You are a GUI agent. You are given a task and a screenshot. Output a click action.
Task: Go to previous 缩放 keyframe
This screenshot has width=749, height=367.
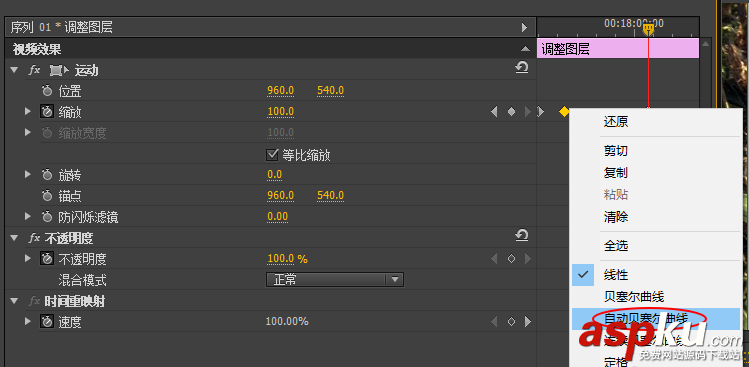coord(494,112)
